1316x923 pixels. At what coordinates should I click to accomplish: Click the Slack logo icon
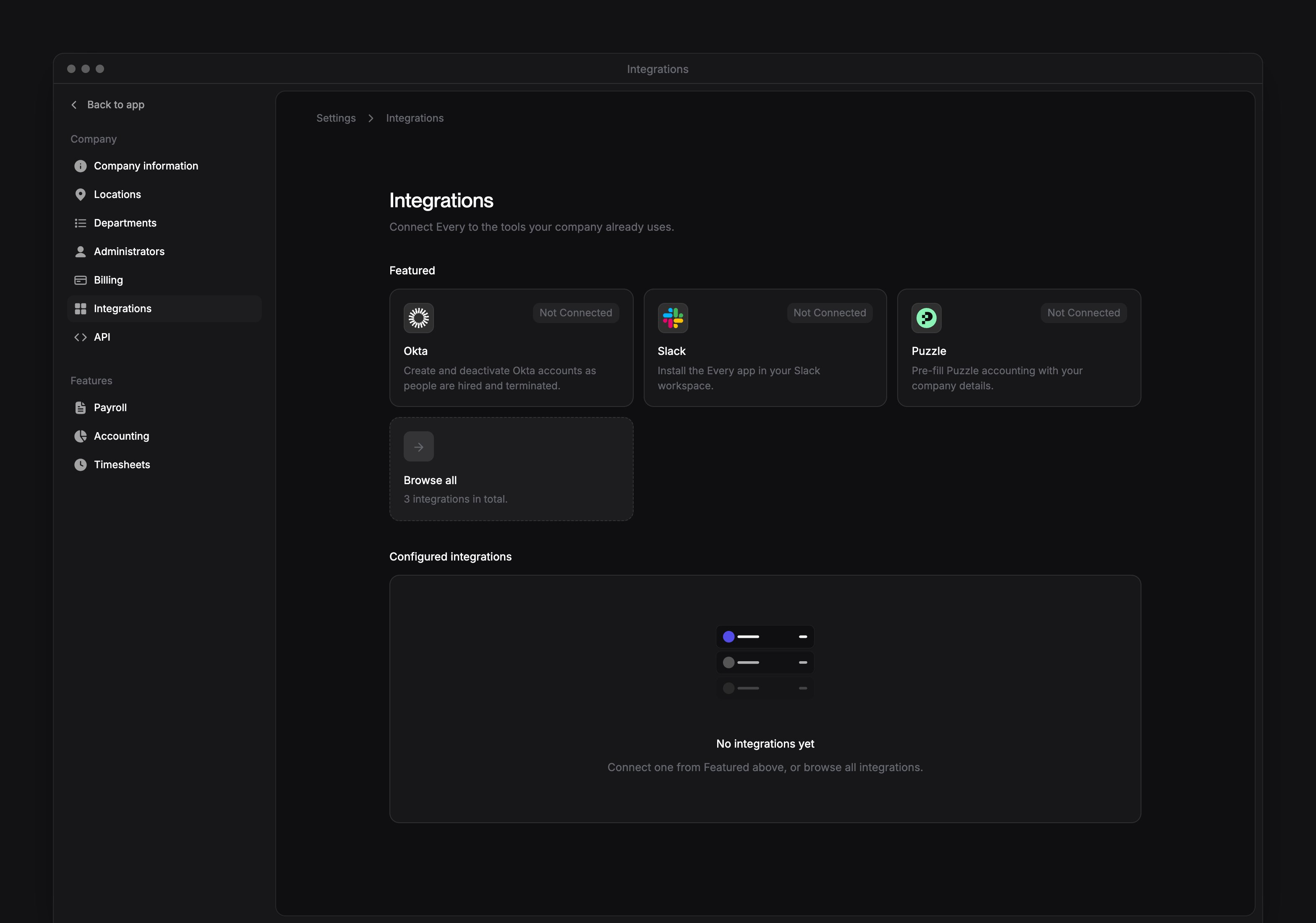pyautogui.click(x=673, y=318)
